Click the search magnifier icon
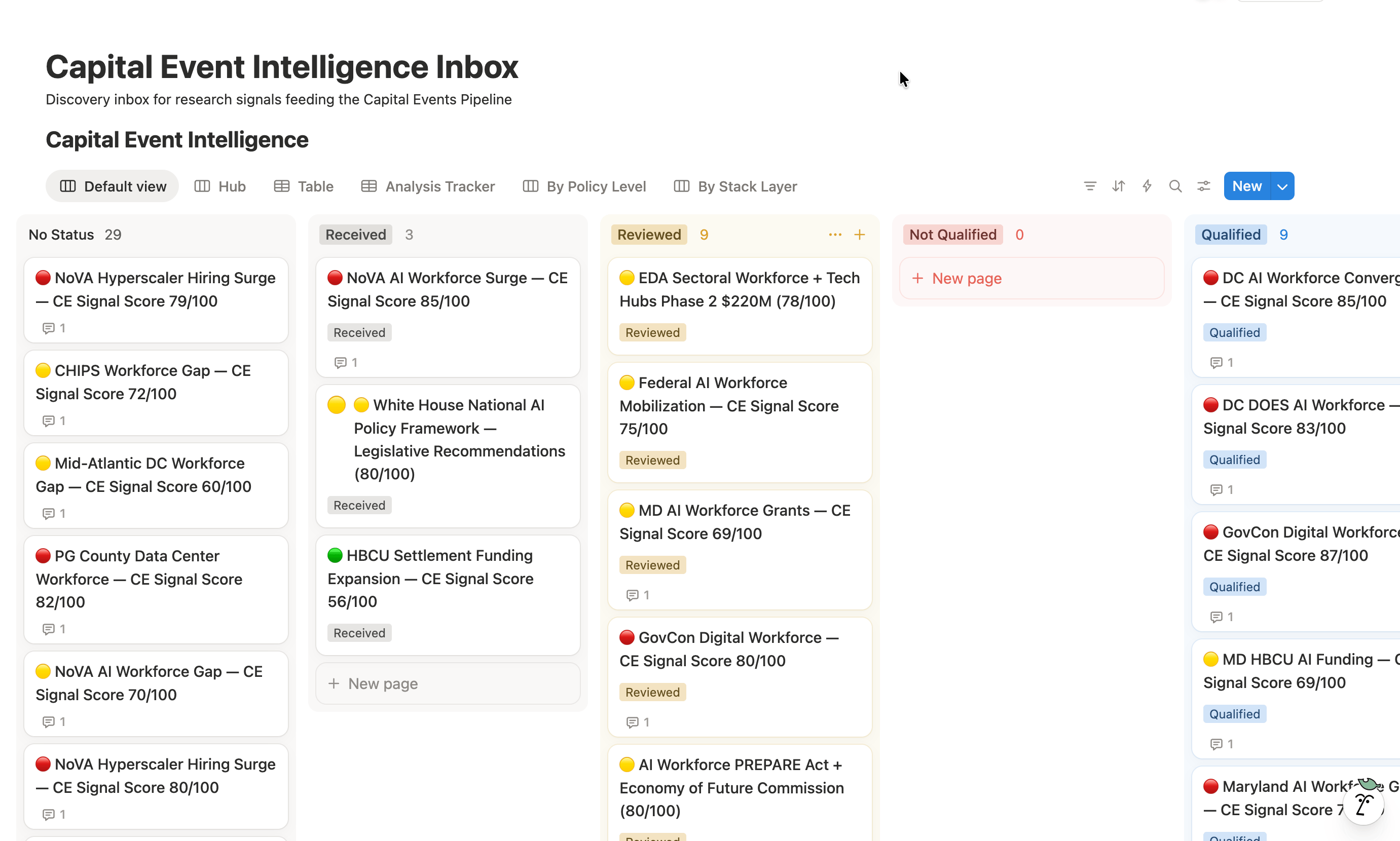The image size is (1400, 841). (x=1175, y=186)
